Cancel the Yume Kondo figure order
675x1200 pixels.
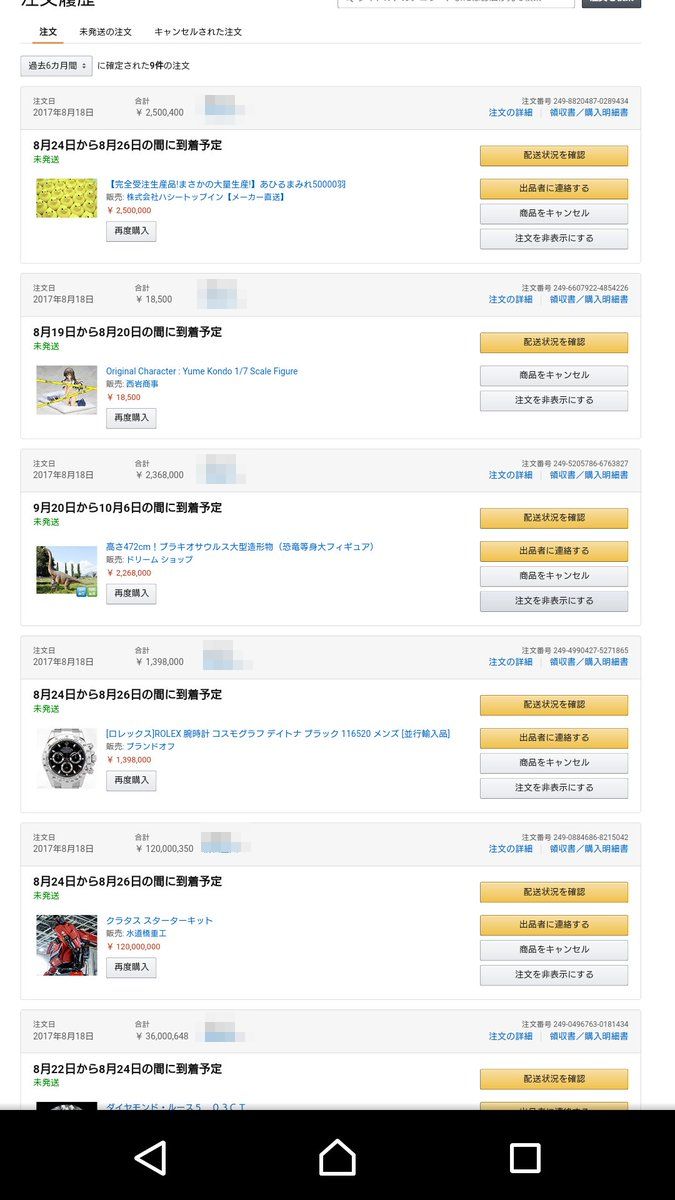[554, 375]
